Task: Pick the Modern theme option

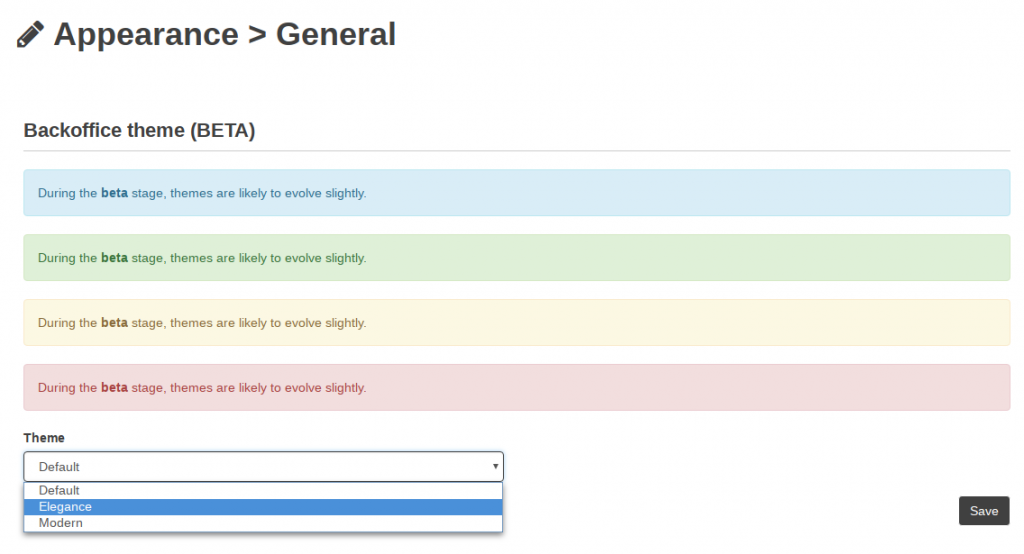Action: click(61, 523)
